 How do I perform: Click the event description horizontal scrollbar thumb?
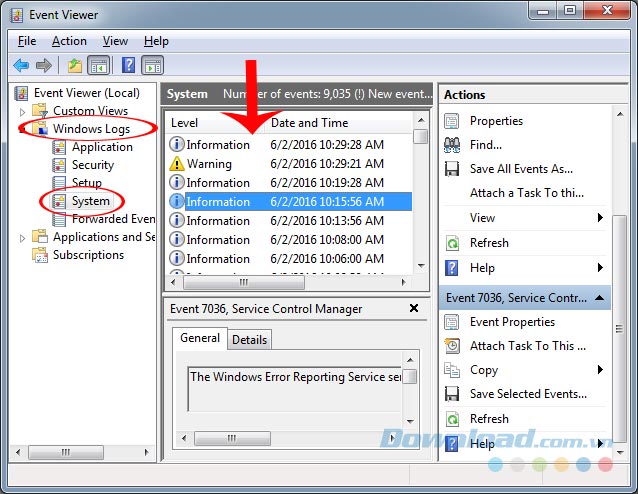click(x=232, y=438)
